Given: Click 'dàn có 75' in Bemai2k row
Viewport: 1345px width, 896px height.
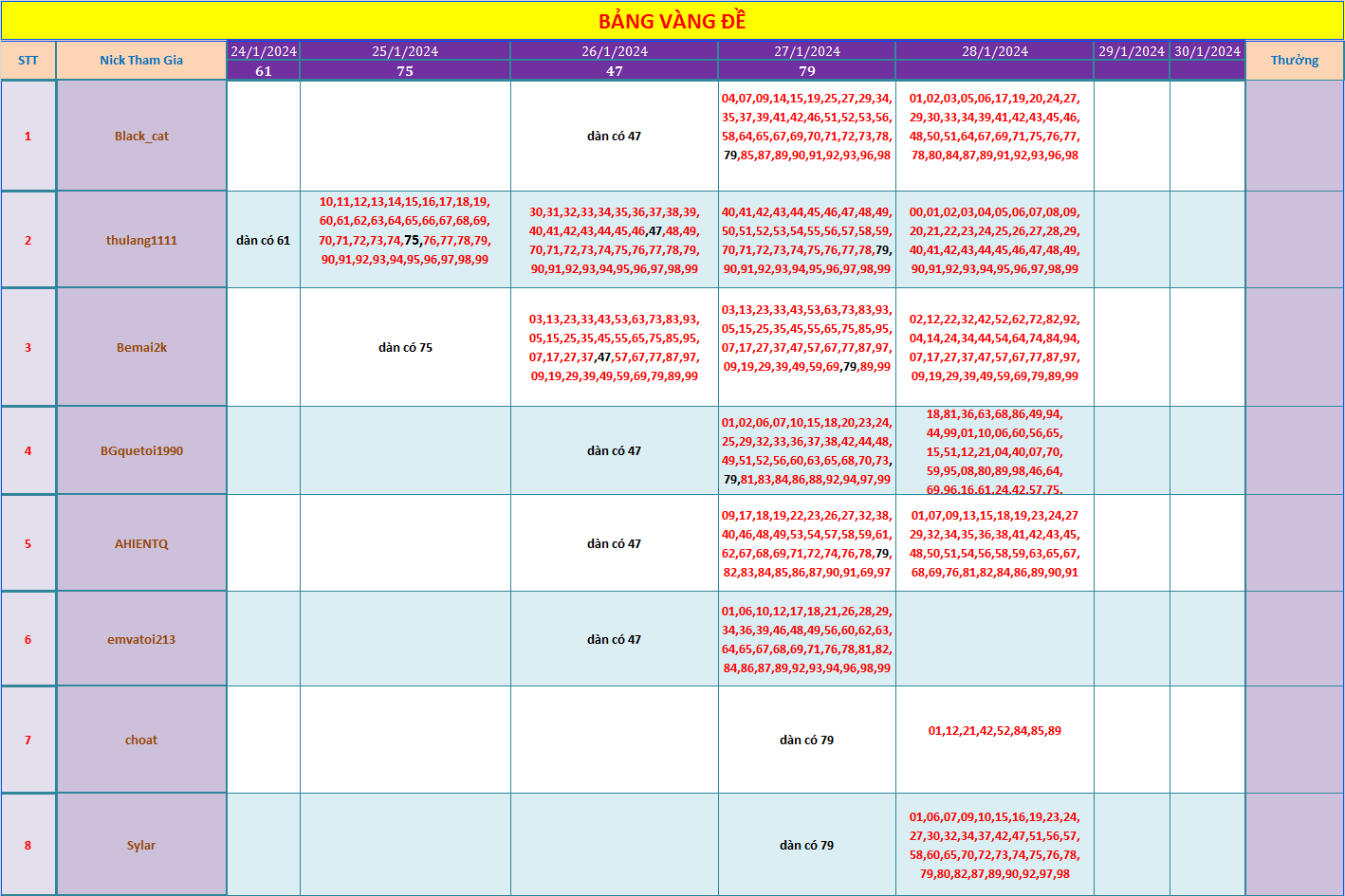Looking at the screenshot, I should (x=405, y=347).
